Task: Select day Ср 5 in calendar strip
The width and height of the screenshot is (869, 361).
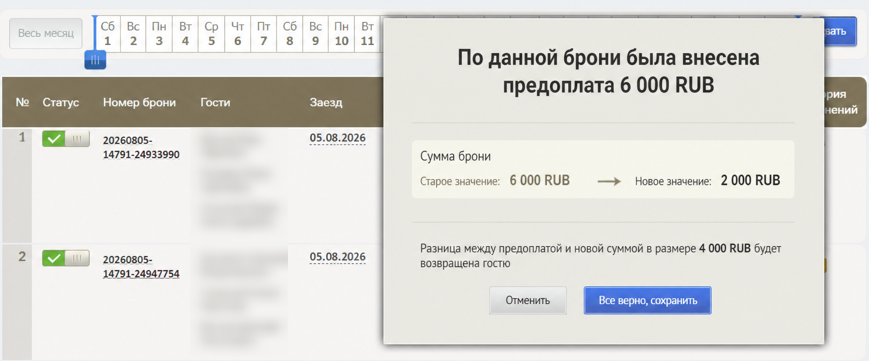Action: [211, 34]
